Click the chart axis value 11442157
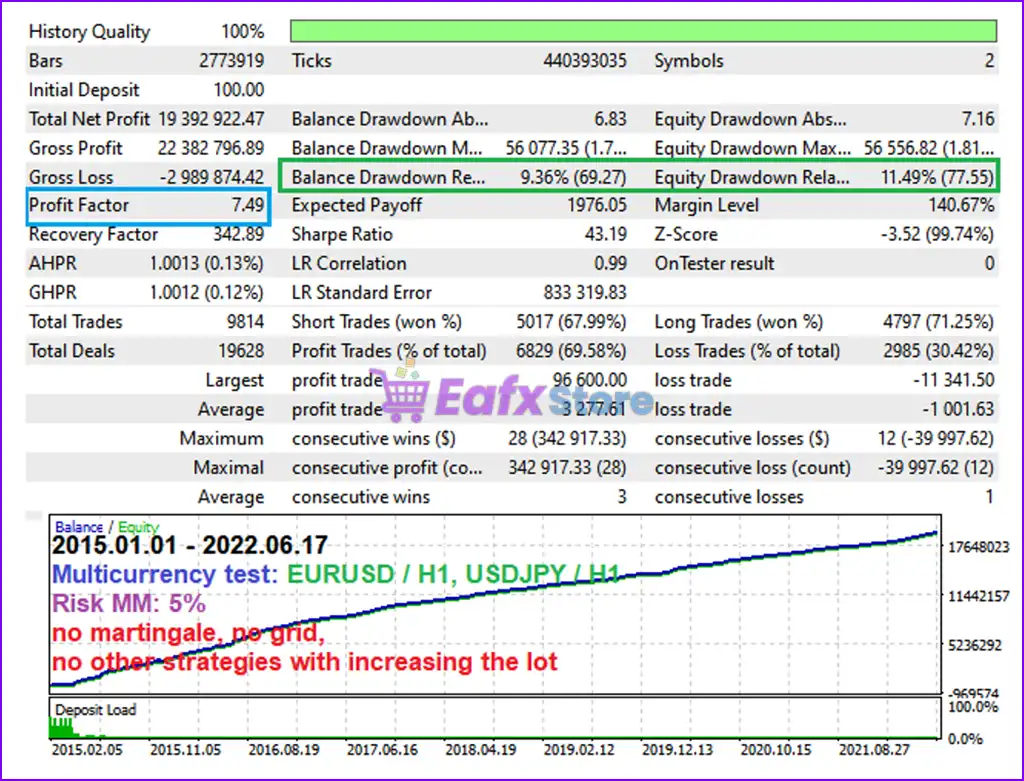The height and width of the screenshot is (781, 1024). (979, 596)
